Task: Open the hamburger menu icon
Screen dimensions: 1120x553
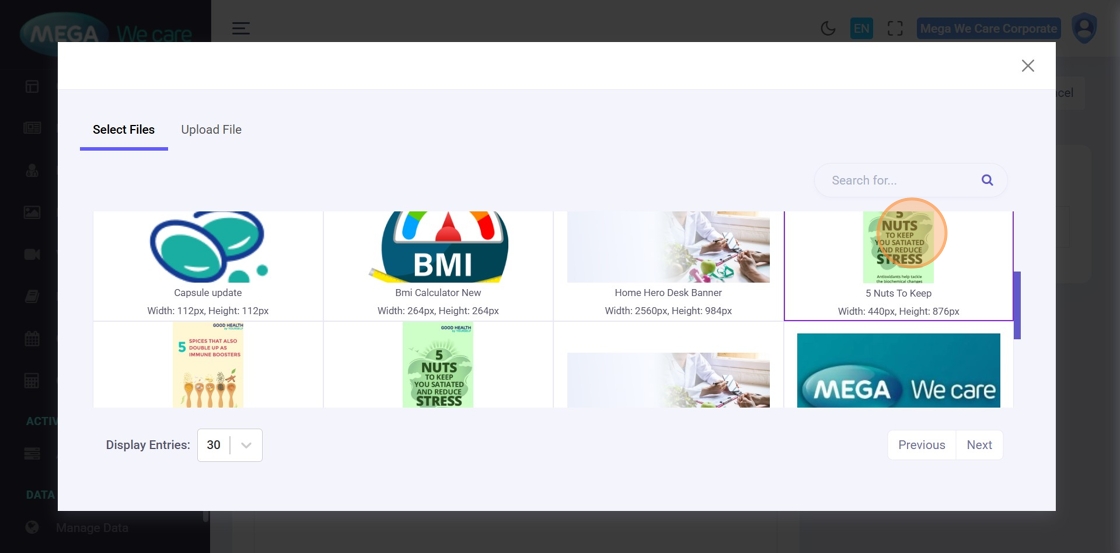Action: (x=241, y=29)
